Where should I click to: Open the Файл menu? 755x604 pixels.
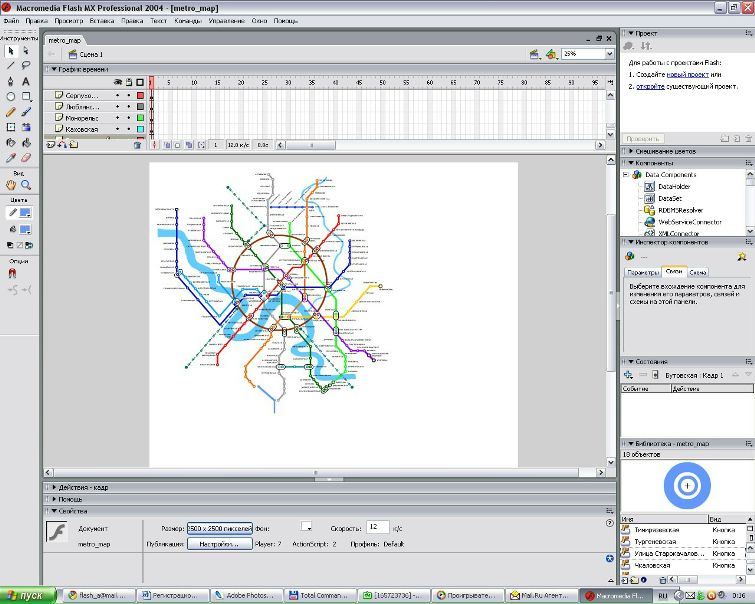[11, 21]
